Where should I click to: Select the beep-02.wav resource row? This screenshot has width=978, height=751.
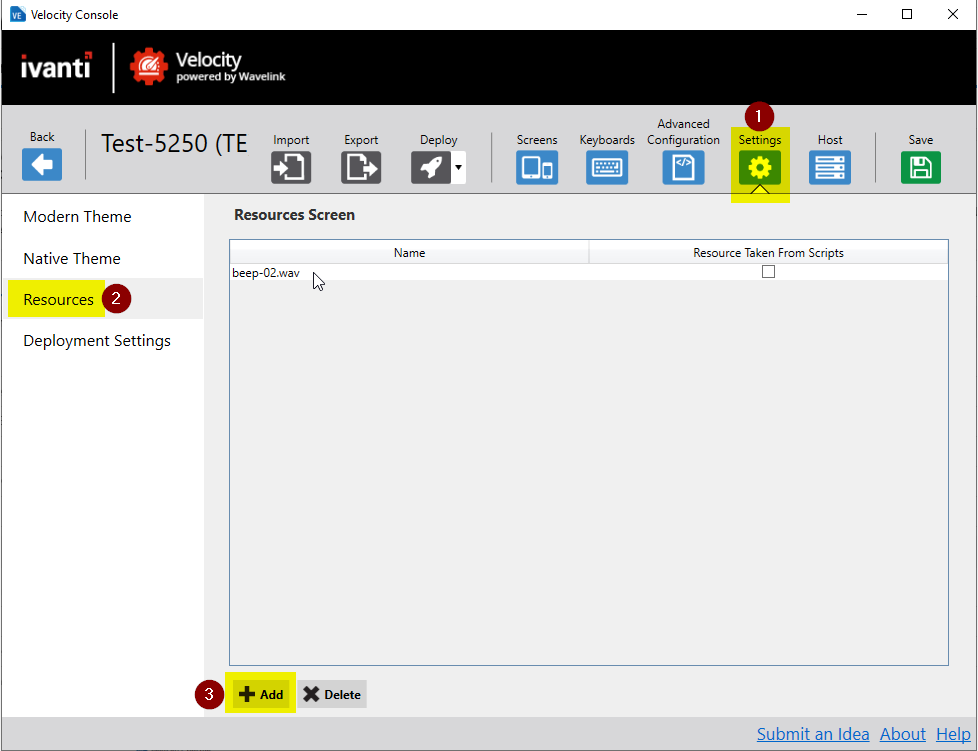tap(589, 273)
